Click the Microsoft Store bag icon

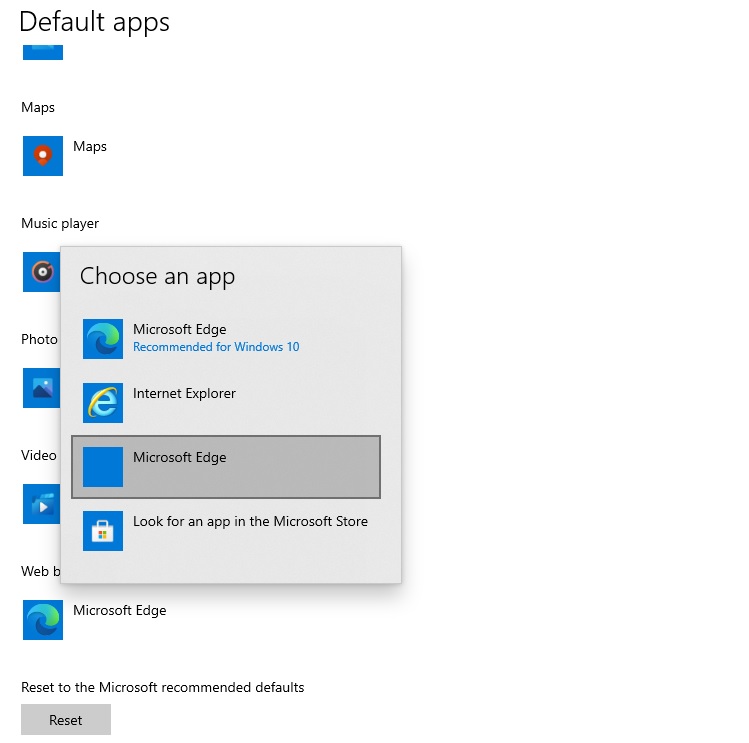103,531
